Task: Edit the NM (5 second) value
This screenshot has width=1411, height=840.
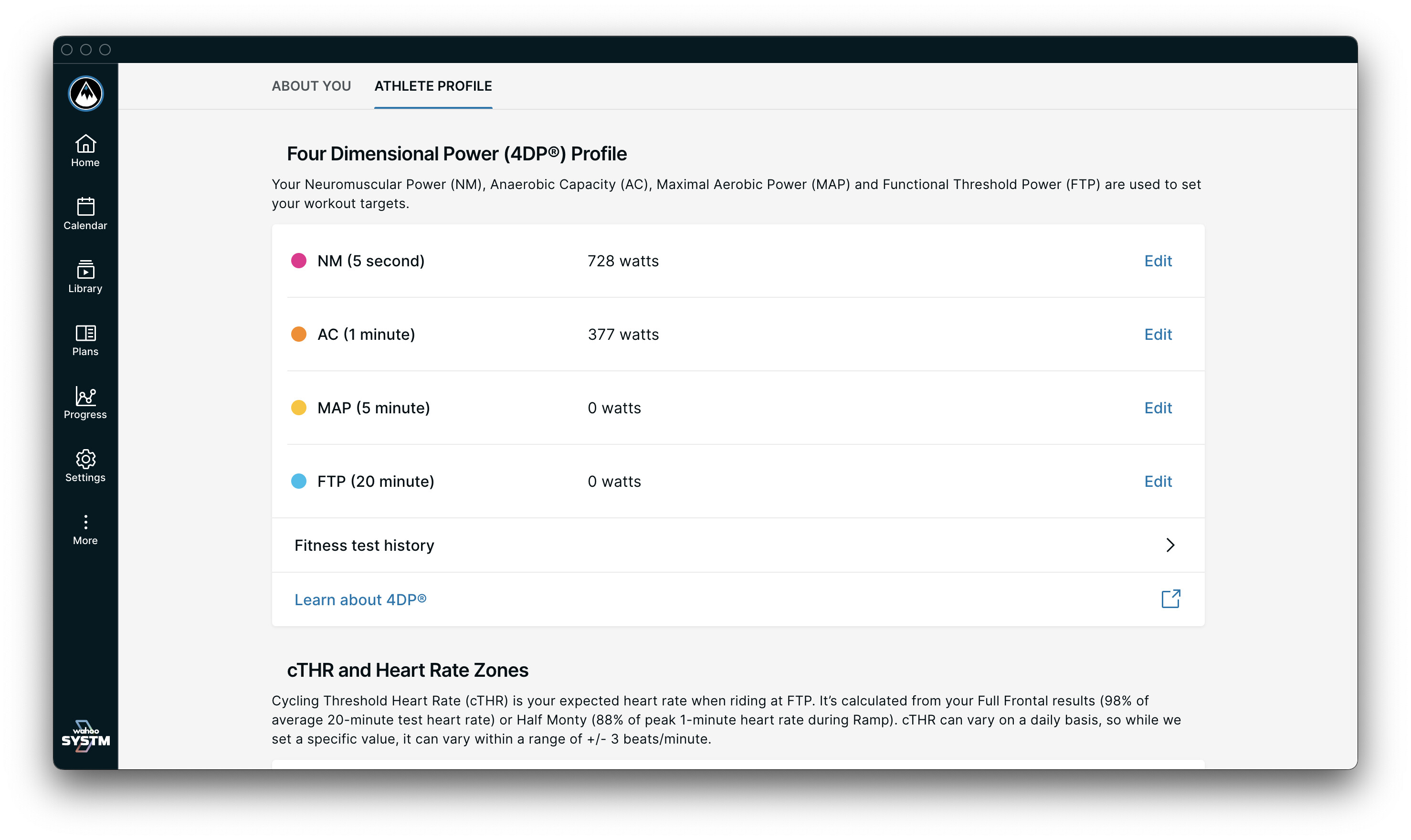Action: click(1158, 261)
